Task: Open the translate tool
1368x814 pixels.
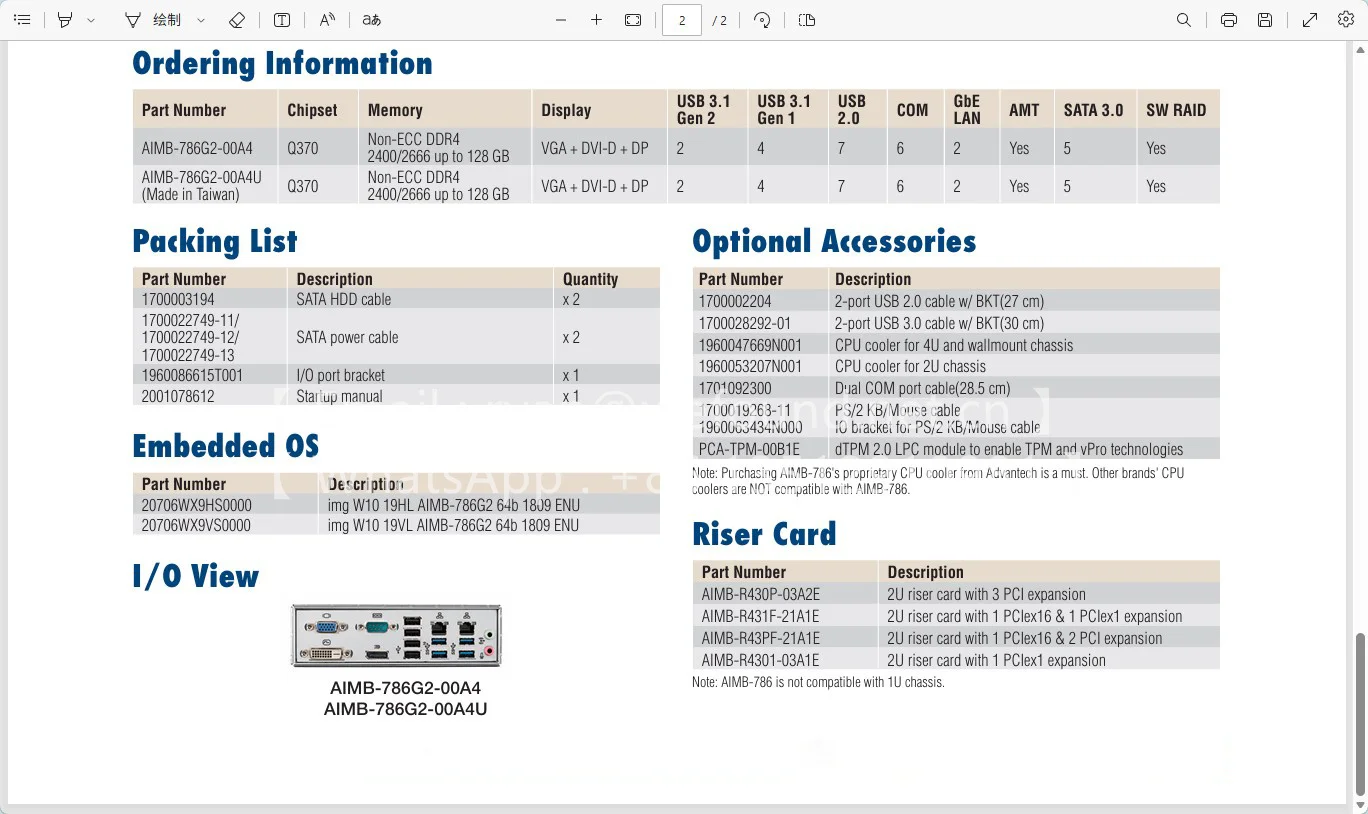Action: (372, 20)
